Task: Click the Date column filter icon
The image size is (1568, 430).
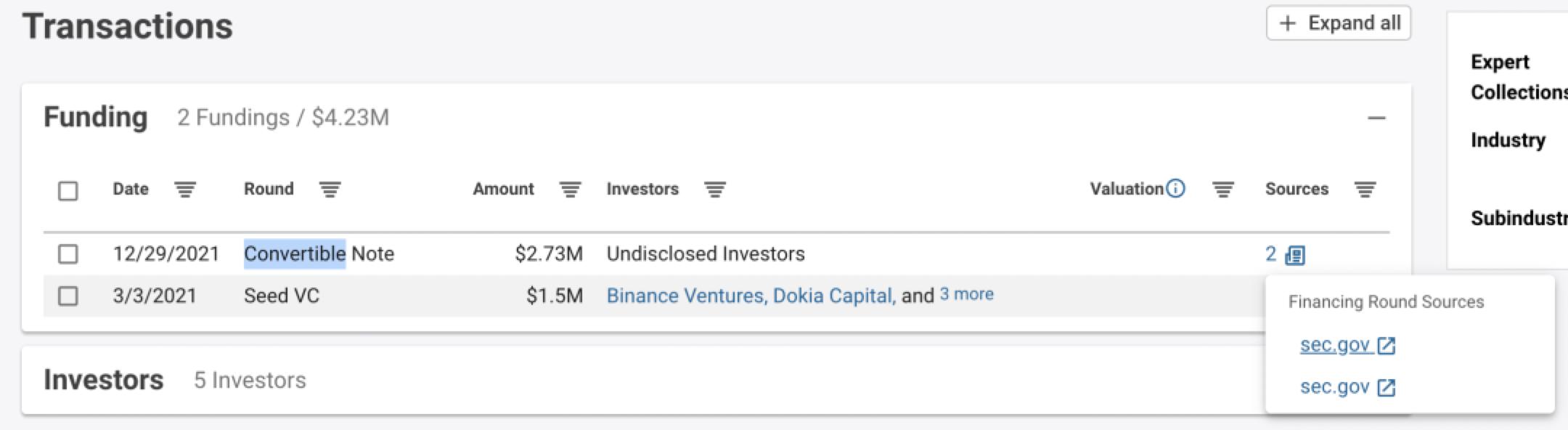Action: pos(185,190)
